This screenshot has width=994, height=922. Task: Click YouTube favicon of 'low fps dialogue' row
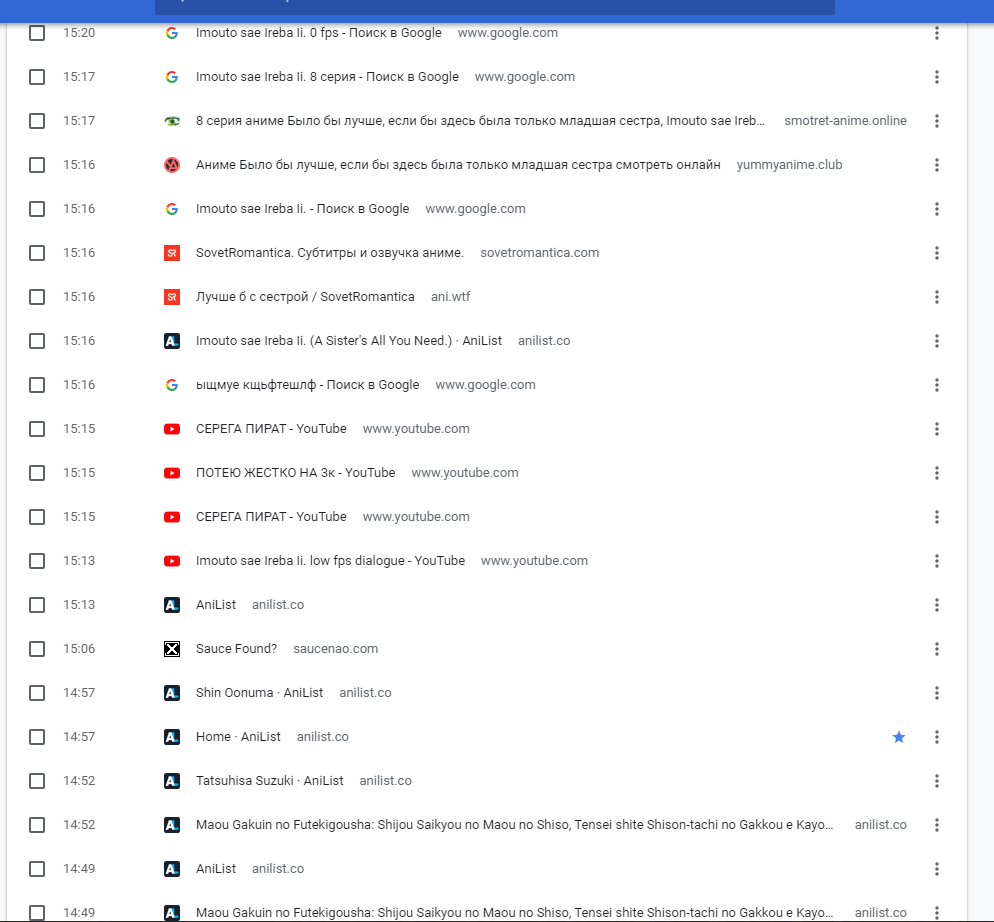coord(172,561)
